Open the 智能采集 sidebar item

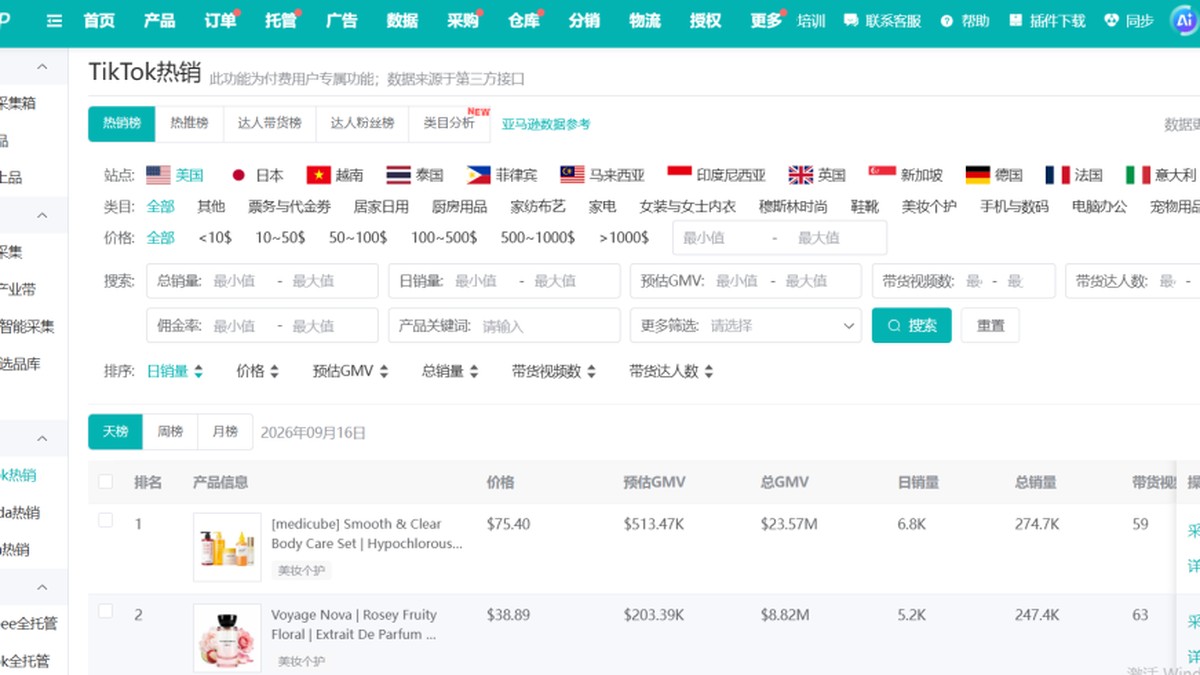click(27, 326)
